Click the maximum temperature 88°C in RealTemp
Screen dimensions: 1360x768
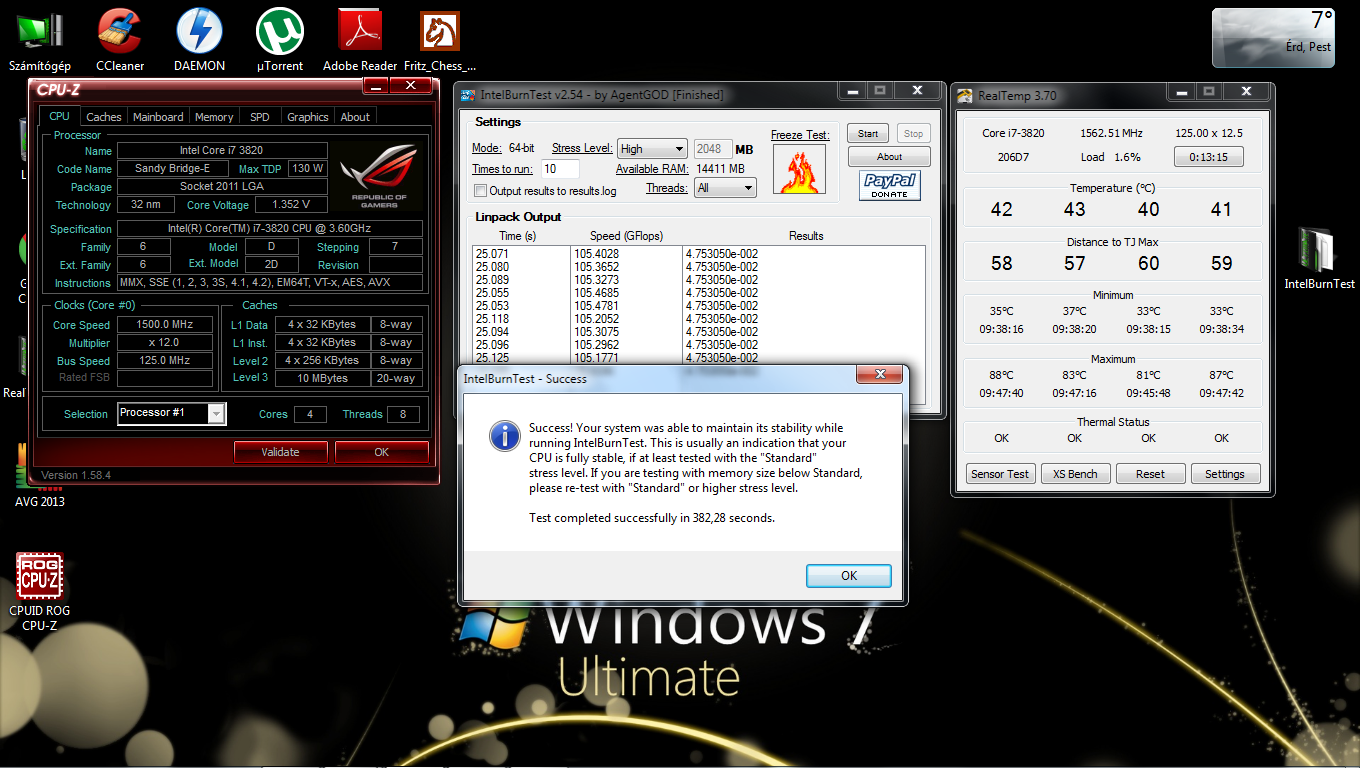pos(1001,376)
